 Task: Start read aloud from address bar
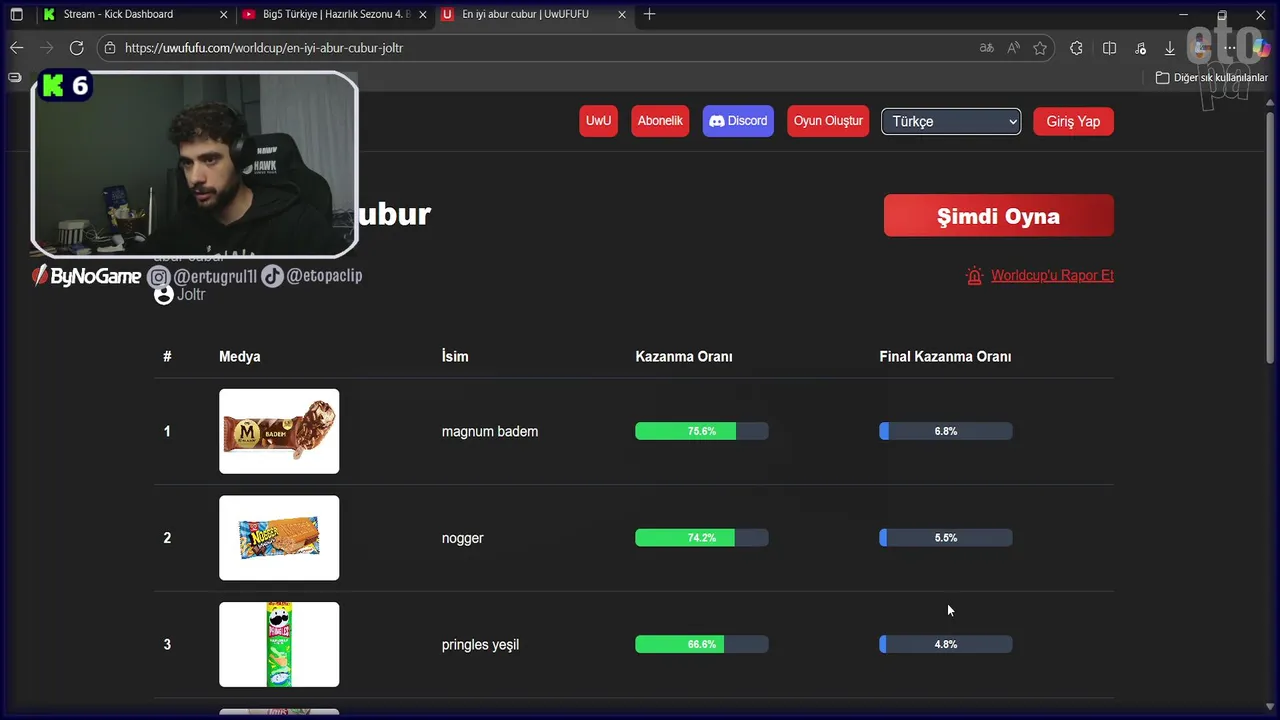click(1013, 48)
